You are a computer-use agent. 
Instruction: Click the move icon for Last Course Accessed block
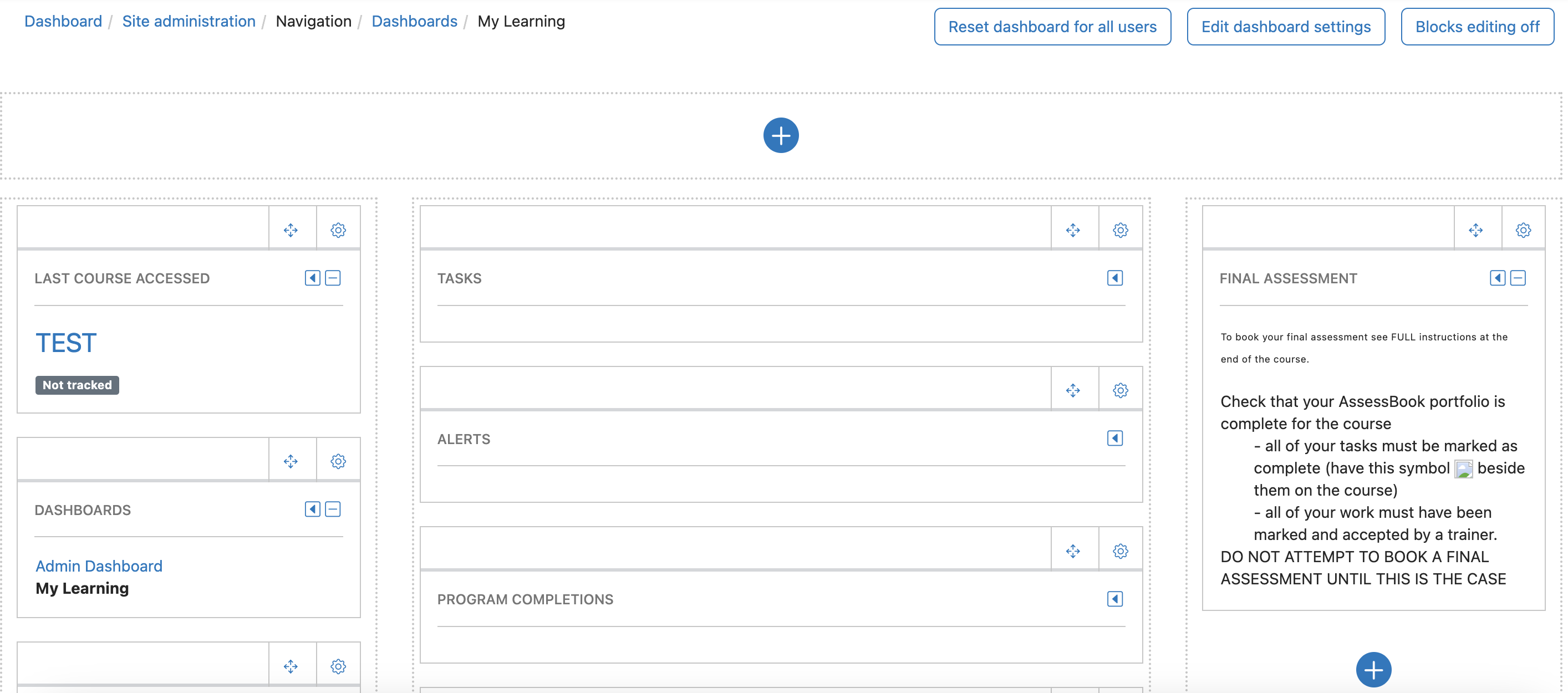click(x=291, y=230)
